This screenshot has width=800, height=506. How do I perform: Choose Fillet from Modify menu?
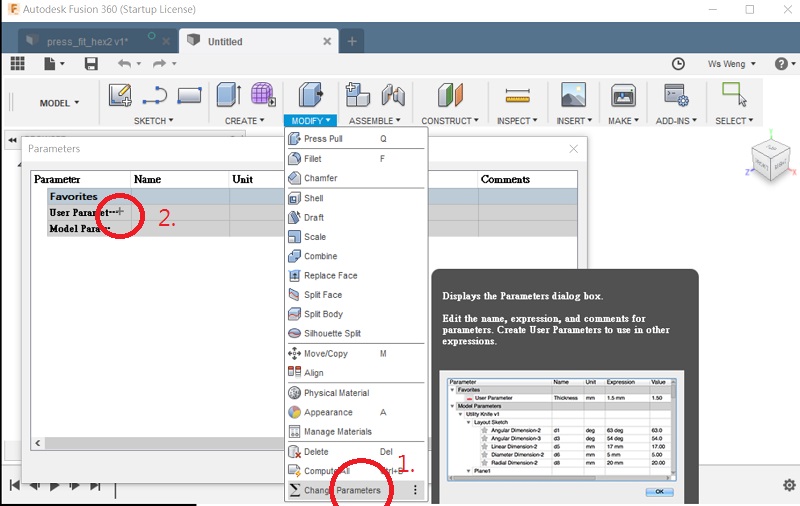[x=356, y=159]
